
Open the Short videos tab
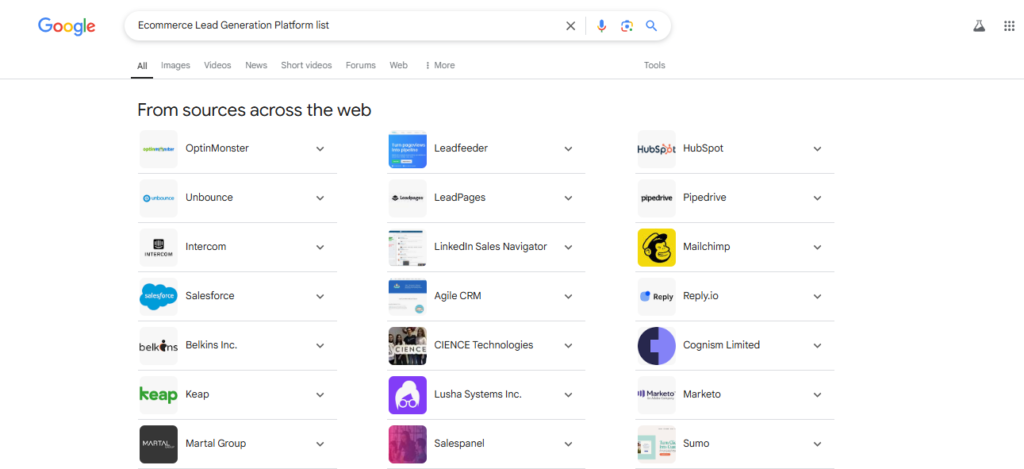[x=306, y=65]
